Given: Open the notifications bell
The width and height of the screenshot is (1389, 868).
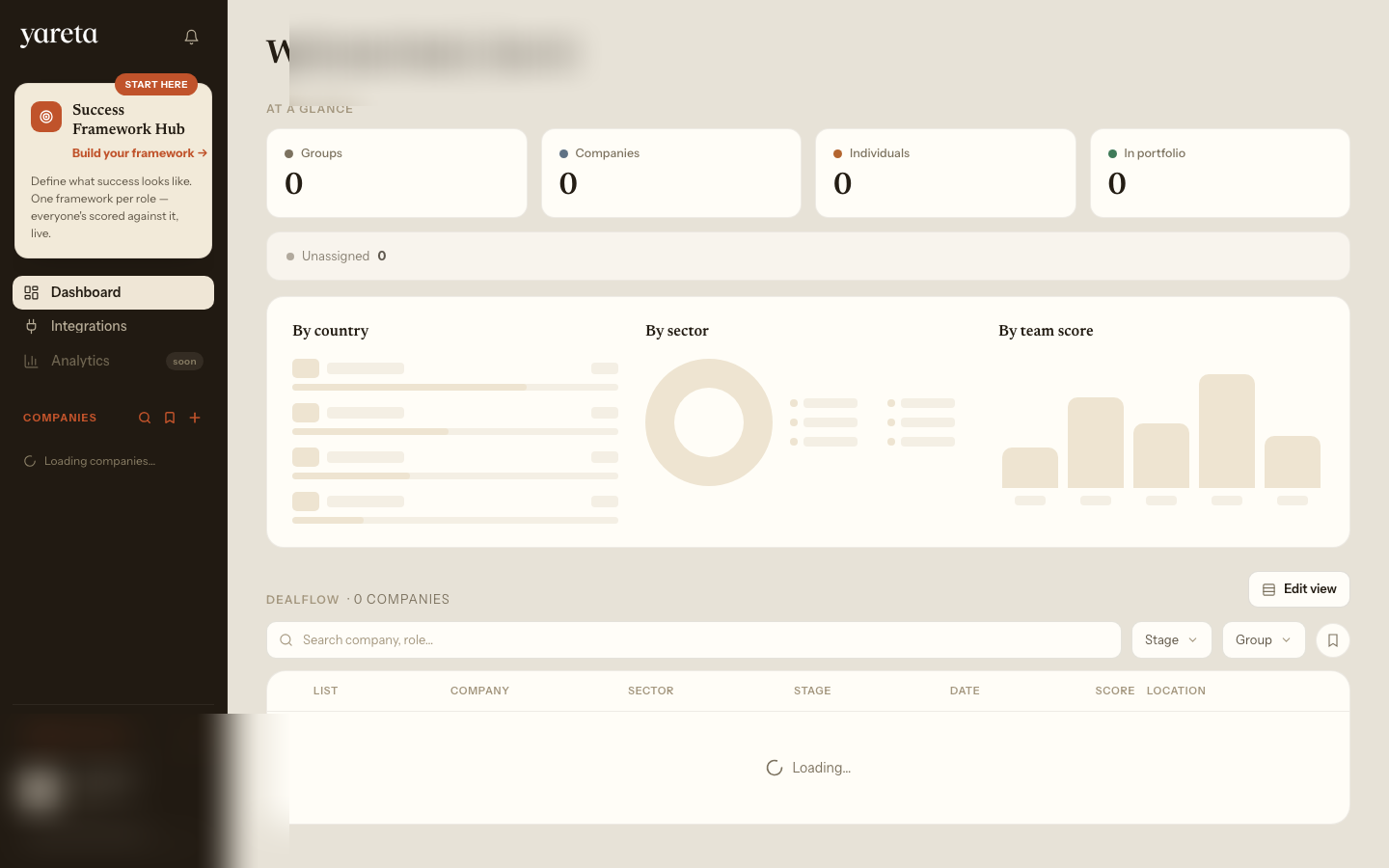Looking at the screenshot, I should [x=191, y=37].
